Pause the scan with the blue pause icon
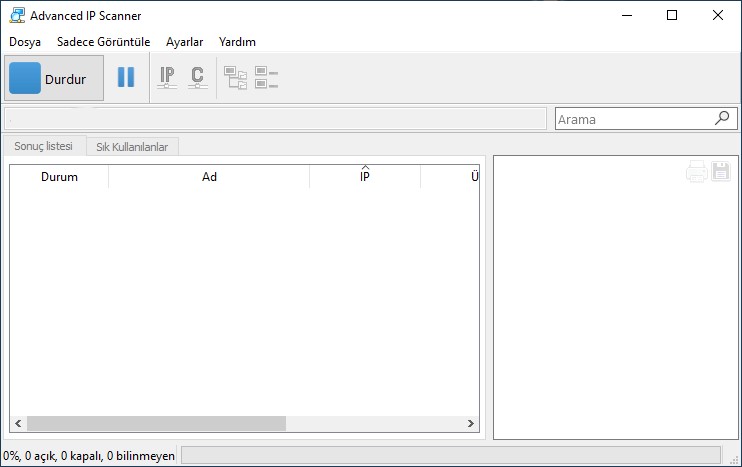The height and width of the screenshot is (467, 742). (x=126, y=77)
